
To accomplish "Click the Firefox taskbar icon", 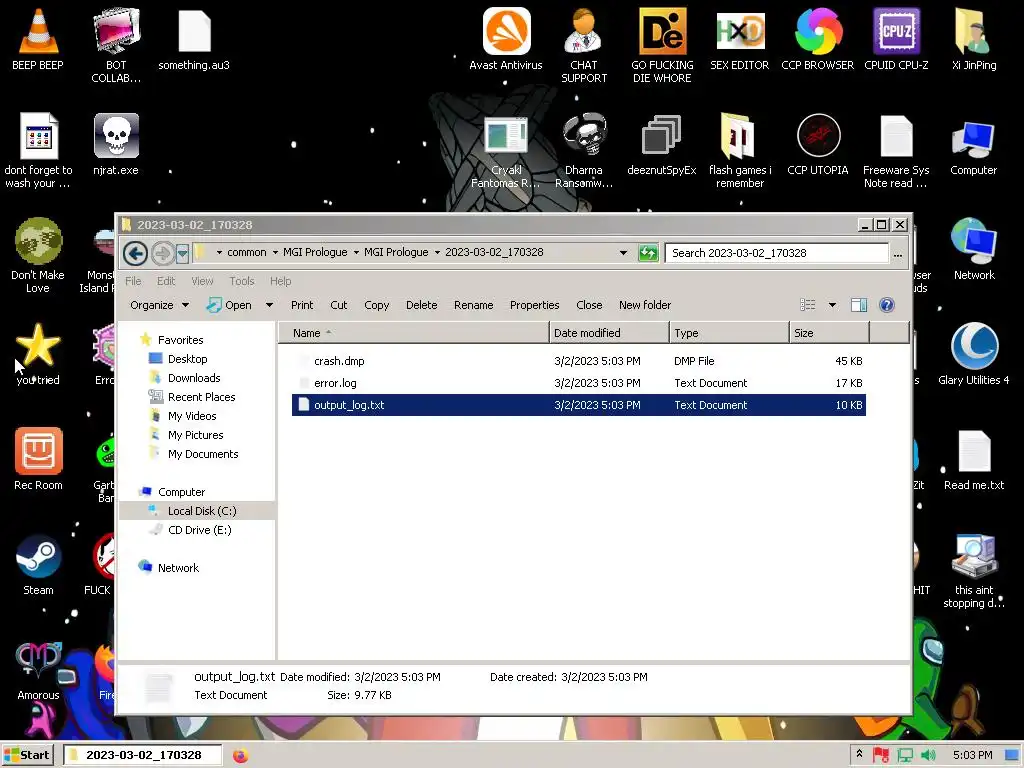I will 240,755.
